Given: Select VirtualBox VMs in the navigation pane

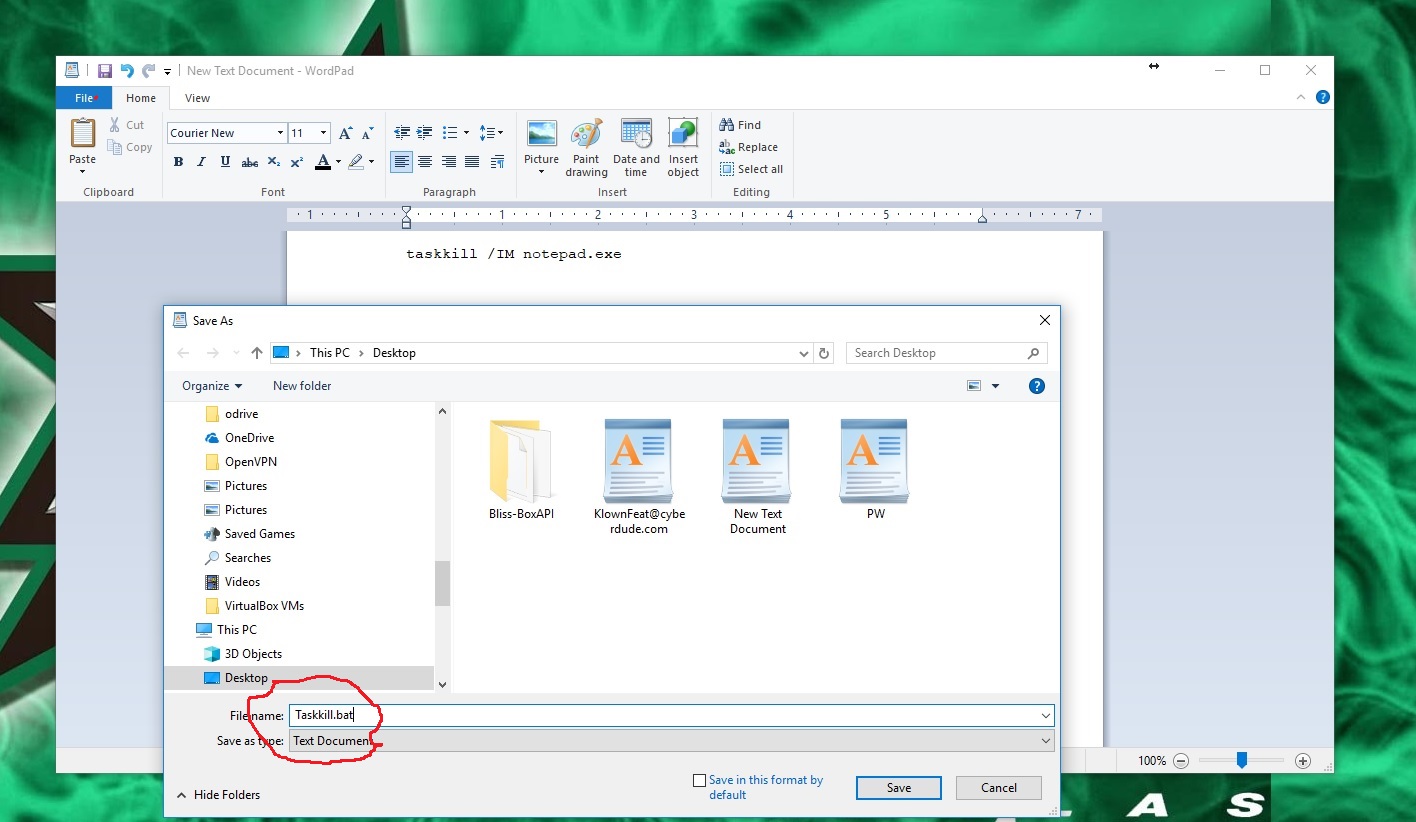Looking at the screenshot, I should 264,606.
